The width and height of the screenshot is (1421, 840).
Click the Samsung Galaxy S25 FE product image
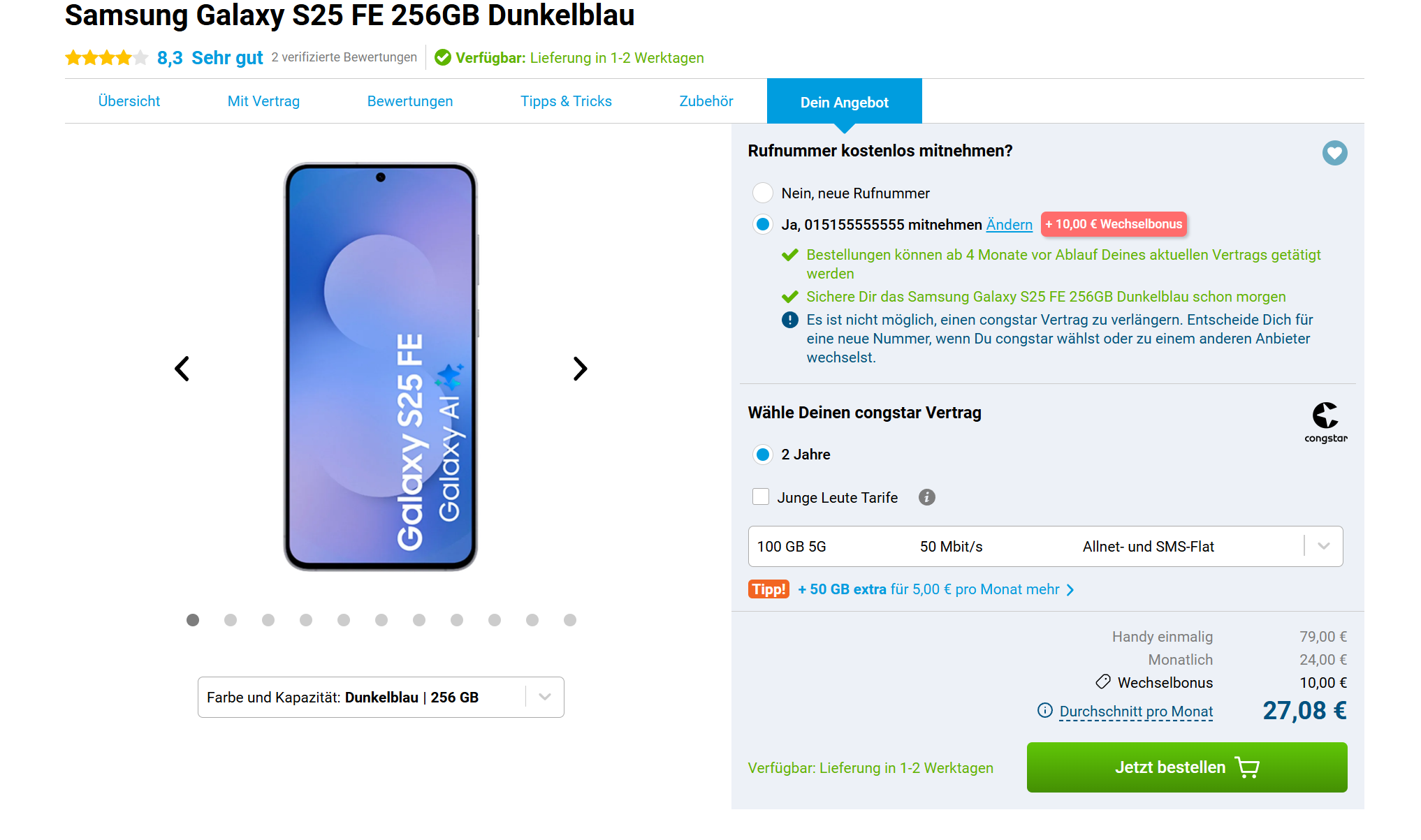pyautogui.click(x=381, y=367)
